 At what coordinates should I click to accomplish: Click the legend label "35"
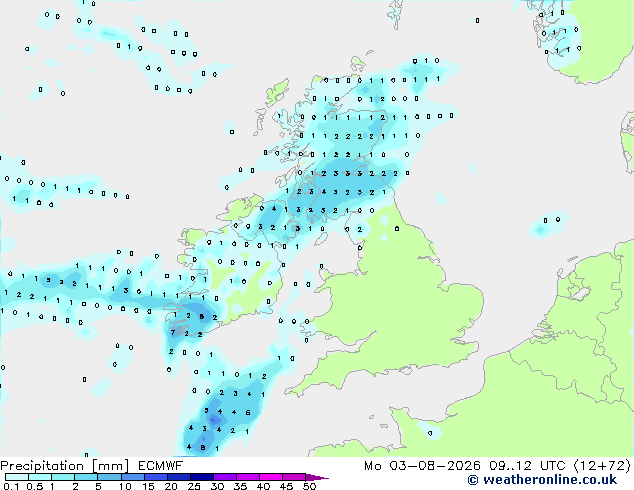(240, 486)
